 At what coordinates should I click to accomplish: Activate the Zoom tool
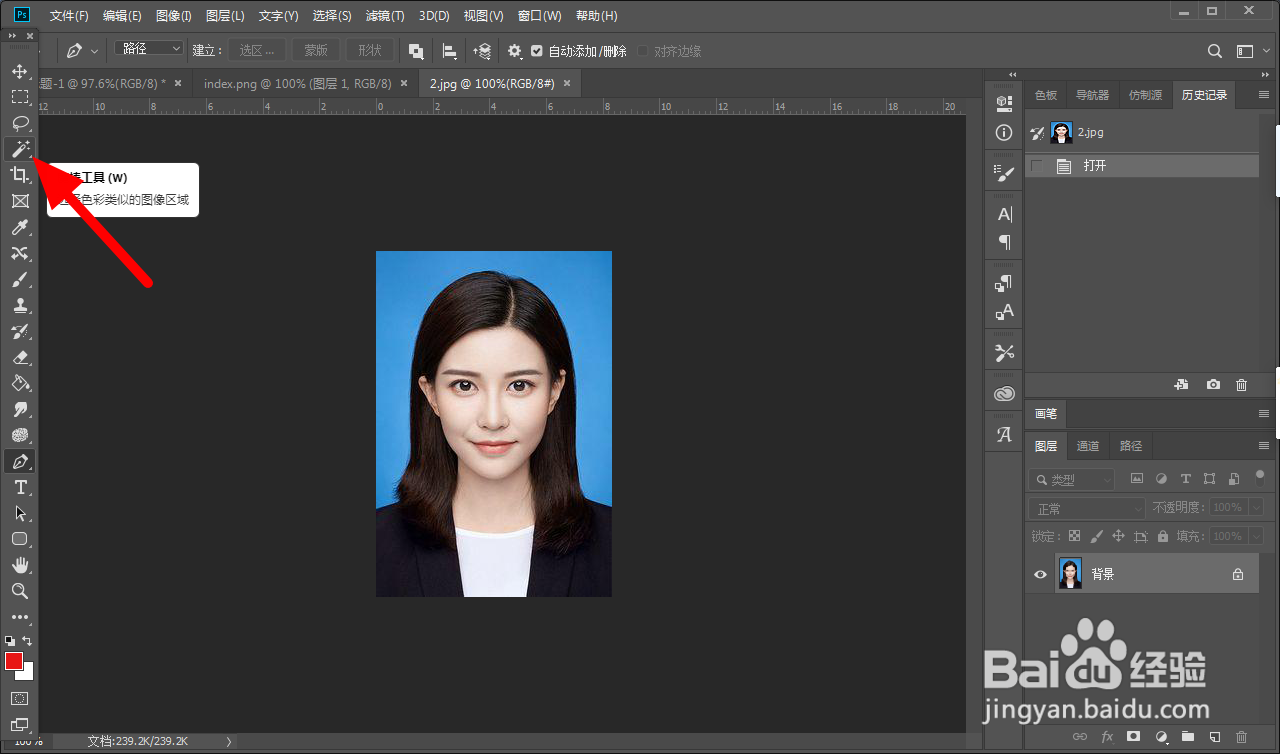pos(19,591)
